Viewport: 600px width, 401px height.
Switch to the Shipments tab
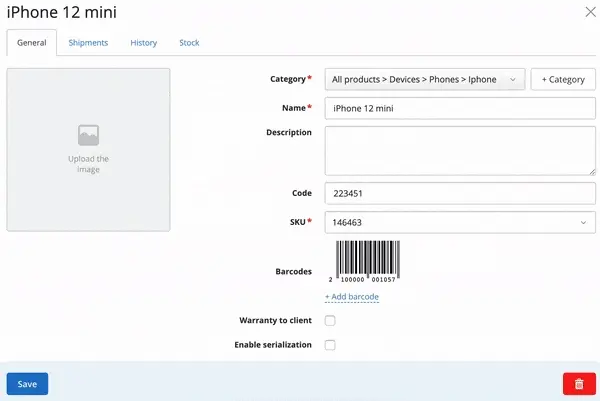(88, 43)
